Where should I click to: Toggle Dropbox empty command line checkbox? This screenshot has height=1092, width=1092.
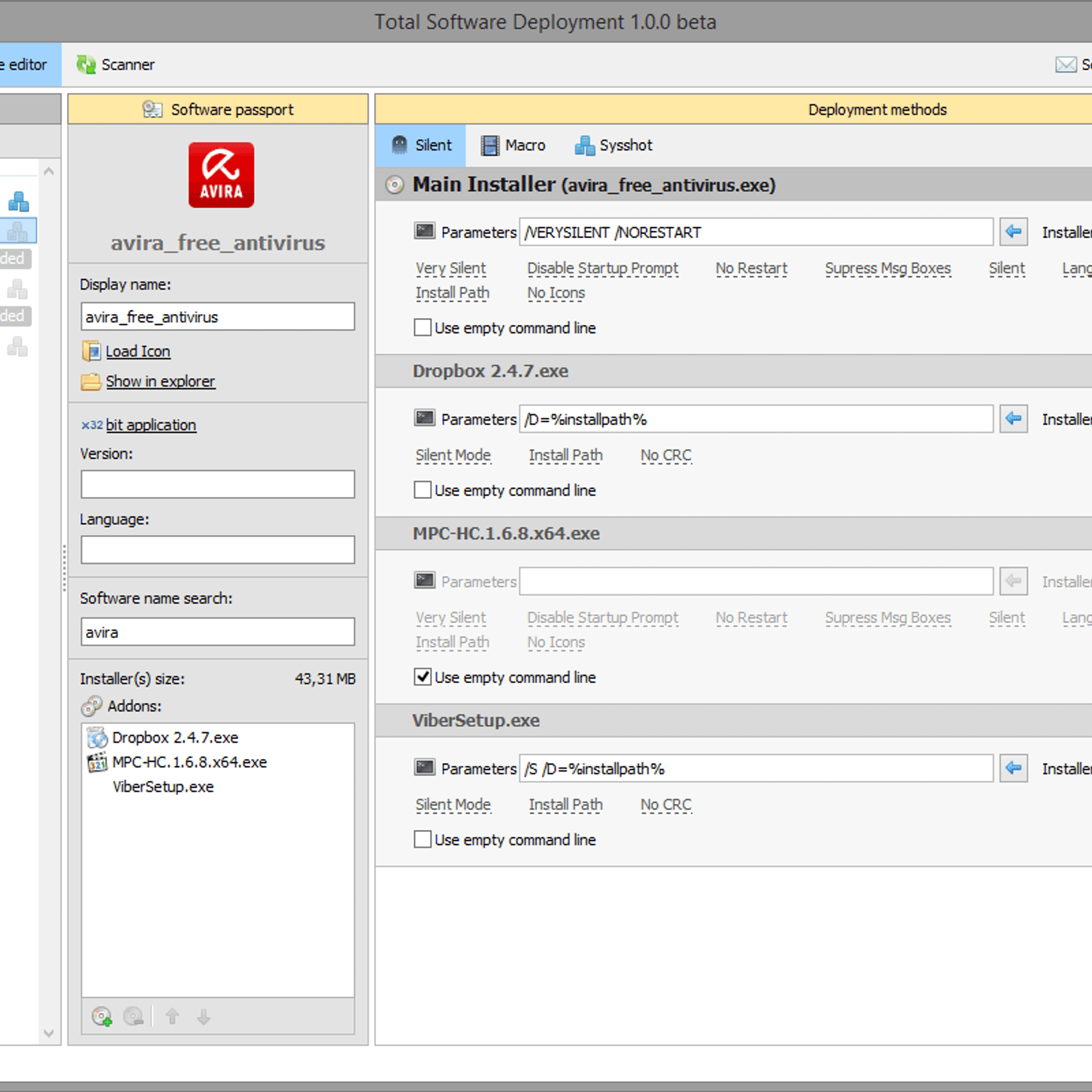423,490
